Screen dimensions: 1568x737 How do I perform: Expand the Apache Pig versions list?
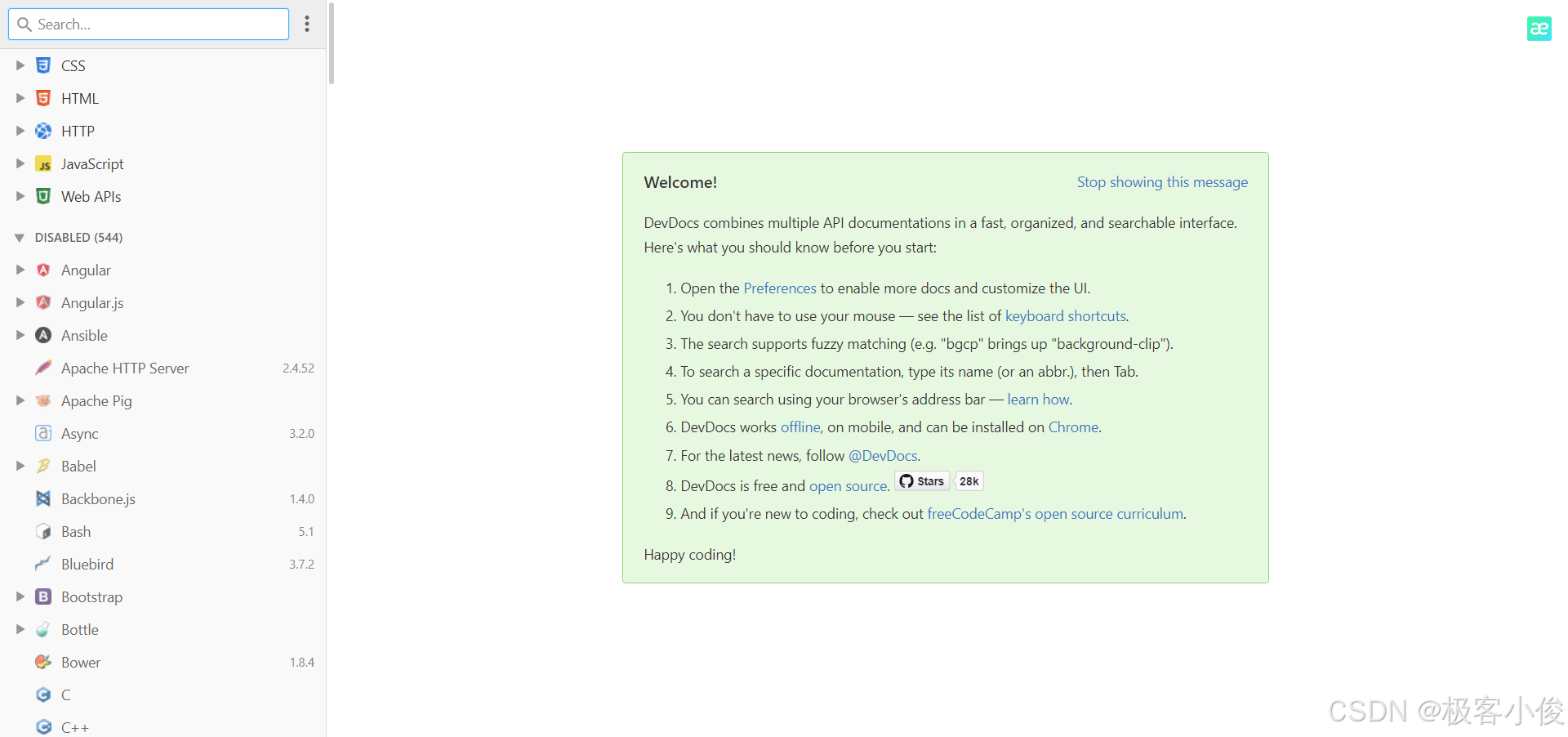click(x=20, y=400)
